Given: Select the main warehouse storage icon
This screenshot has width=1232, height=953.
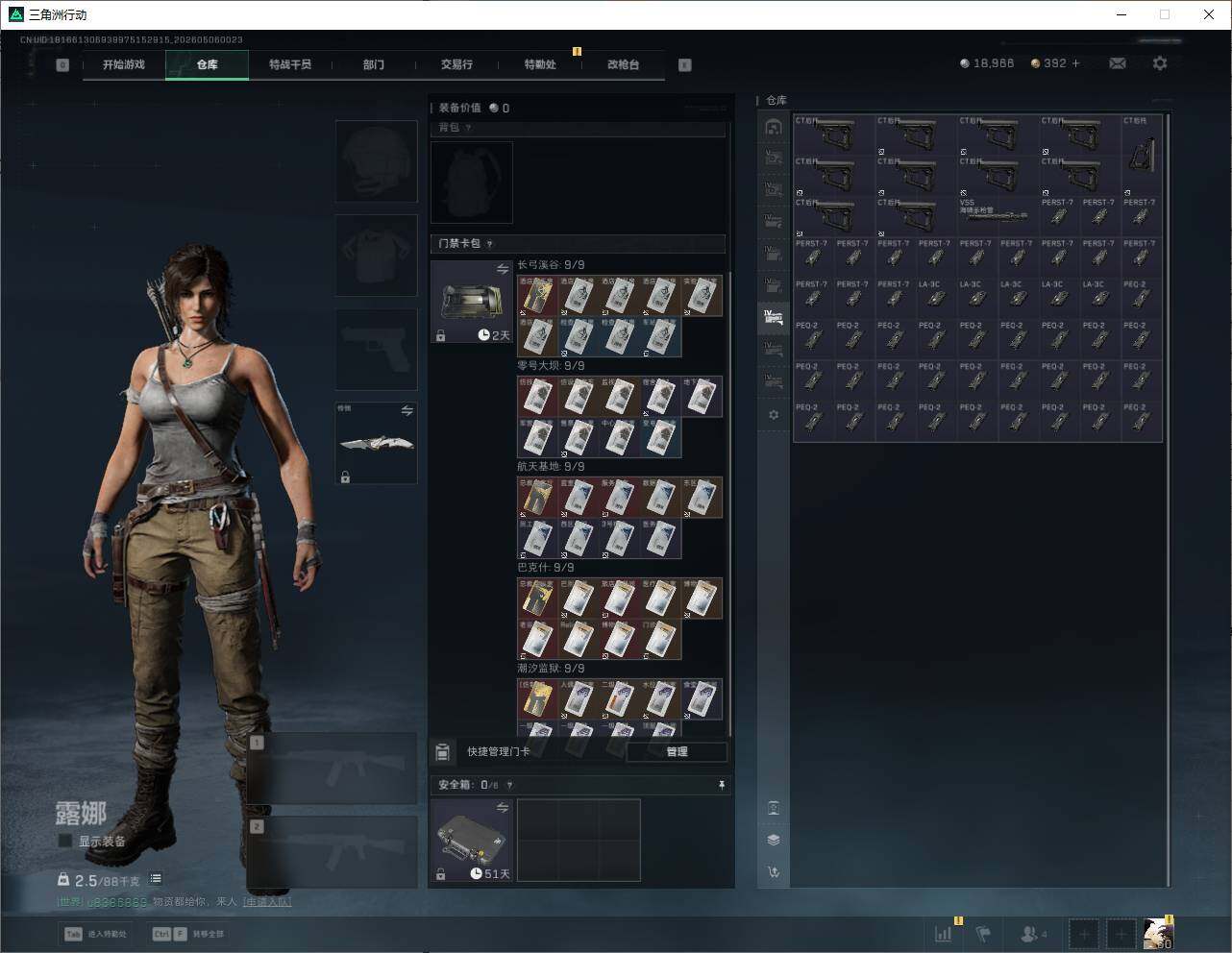Looking at the screenshot, I should [x=774, y=127].
